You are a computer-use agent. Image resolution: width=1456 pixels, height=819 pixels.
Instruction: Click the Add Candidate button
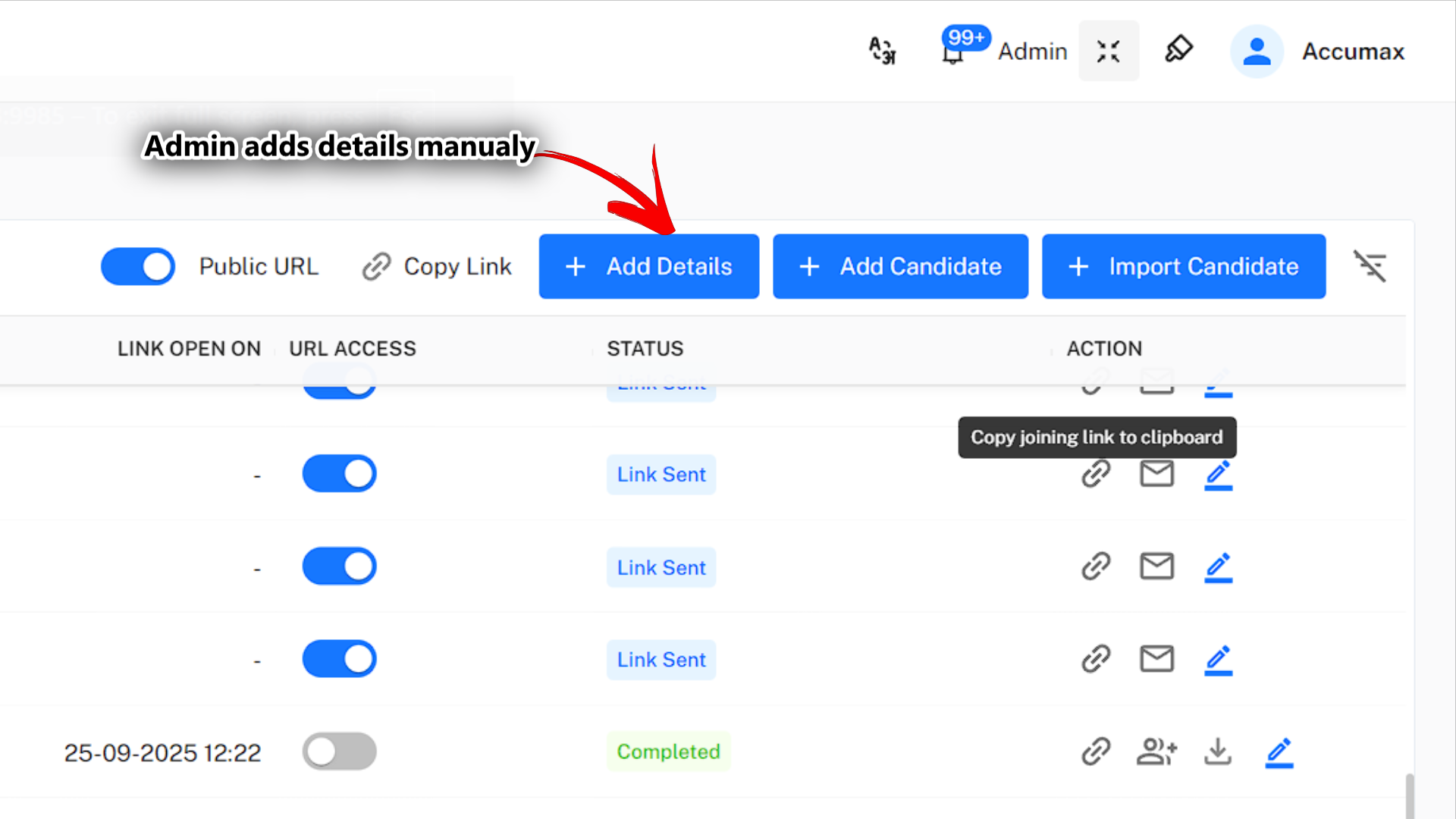coord(900,266)
